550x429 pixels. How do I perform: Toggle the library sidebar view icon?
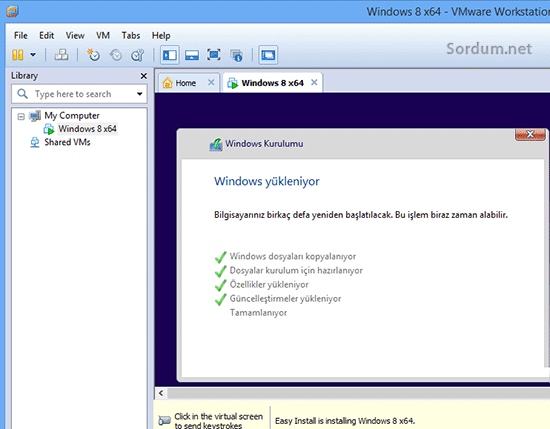pos(170,55)
